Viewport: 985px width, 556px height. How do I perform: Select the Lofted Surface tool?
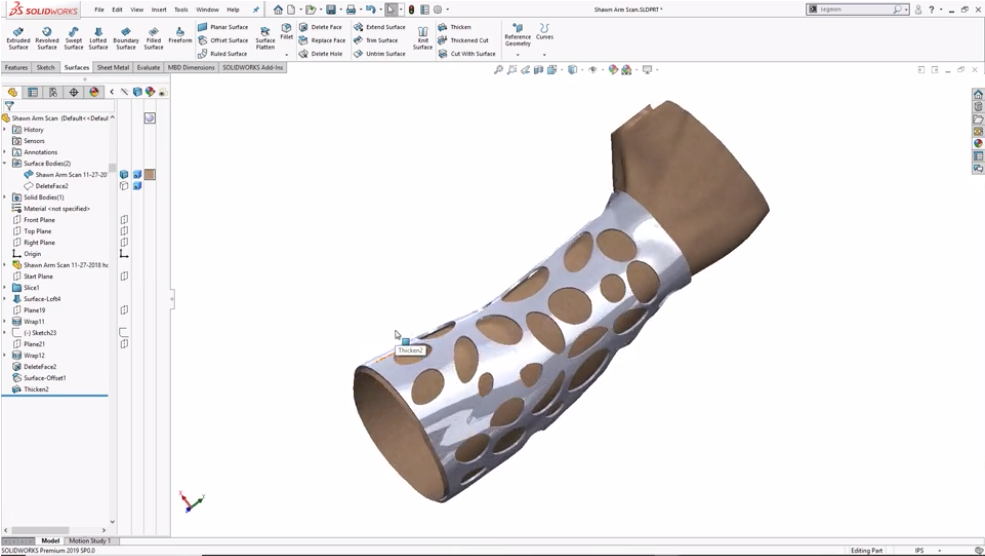98,38
